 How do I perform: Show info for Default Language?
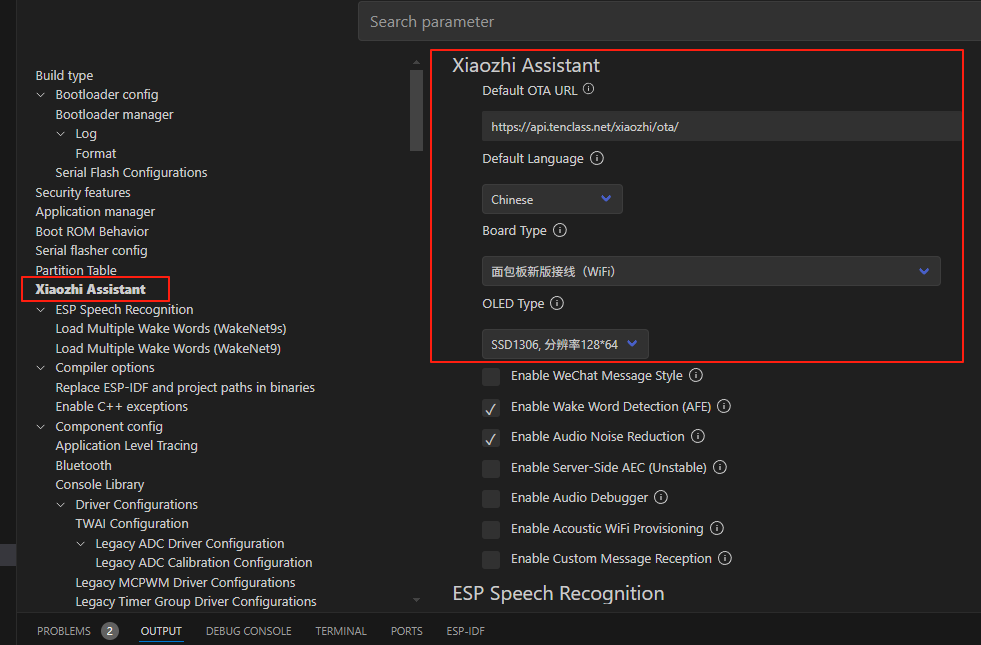(x=597, y=158)
